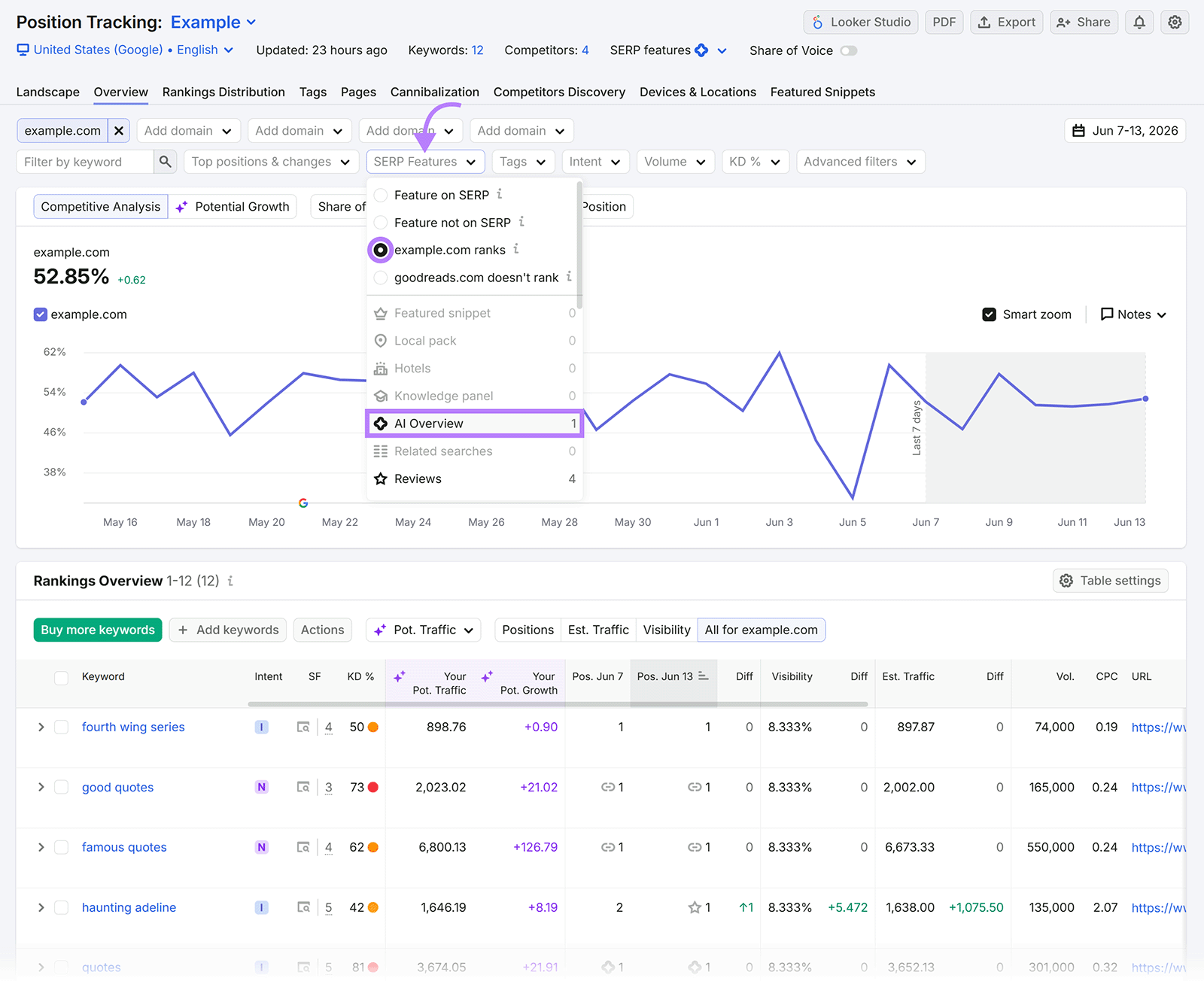
Task: Click the Export button
Action: pyautogui.click(x=1007, y=23)
